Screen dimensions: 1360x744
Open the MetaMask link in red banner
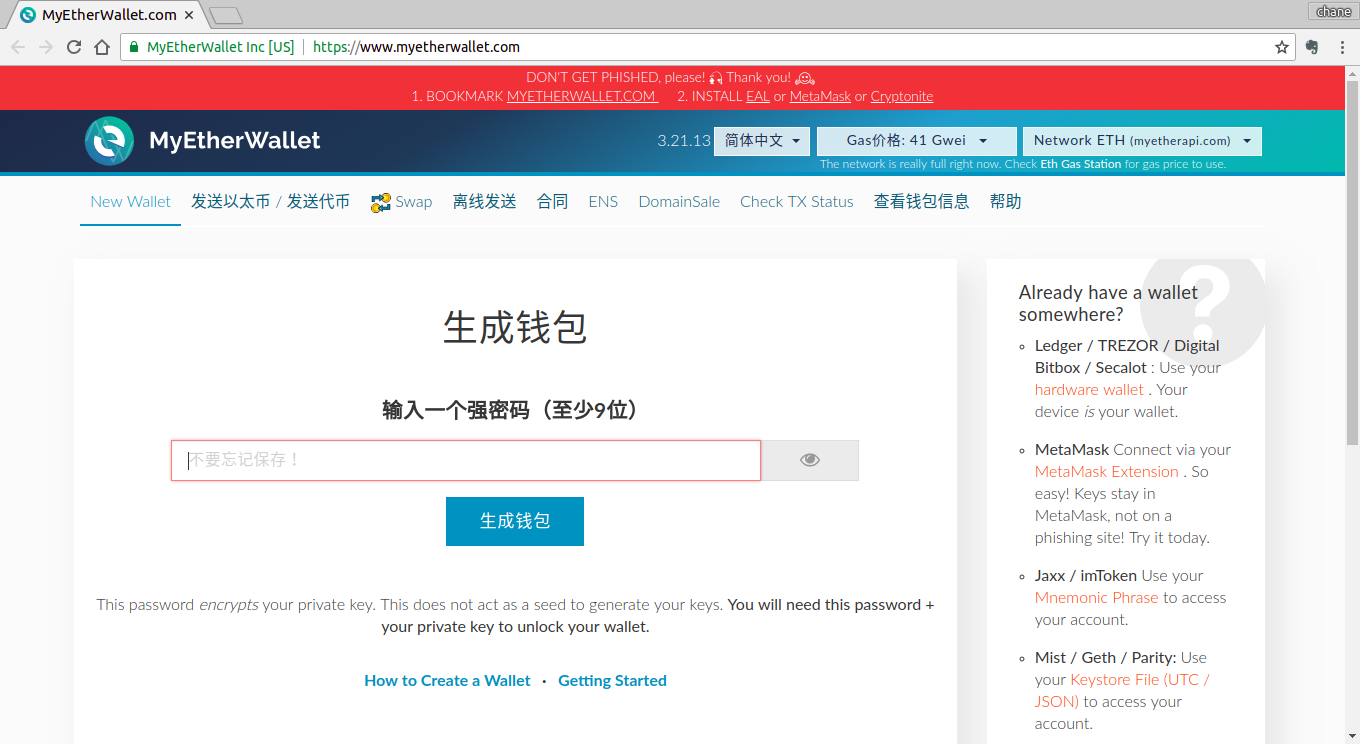point(820,97)
